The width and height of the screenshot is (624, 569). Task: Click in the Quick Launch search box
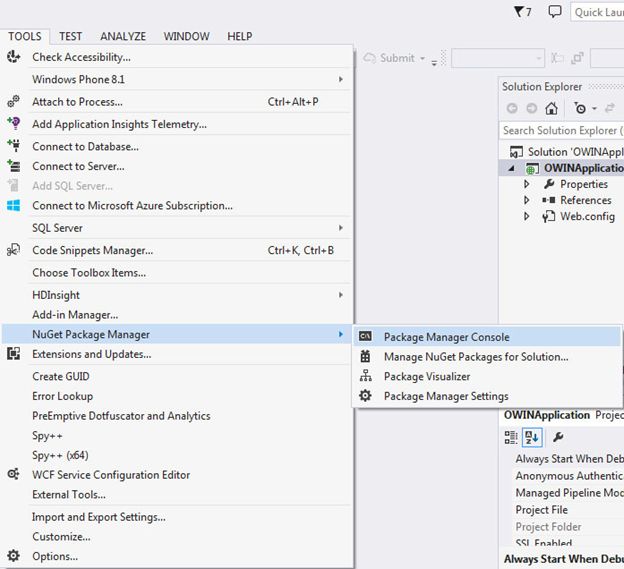[x=597, y=12]
